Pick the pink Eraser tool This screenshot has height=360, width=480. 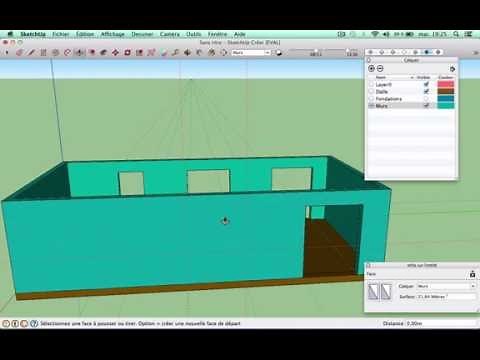(19, 52)
